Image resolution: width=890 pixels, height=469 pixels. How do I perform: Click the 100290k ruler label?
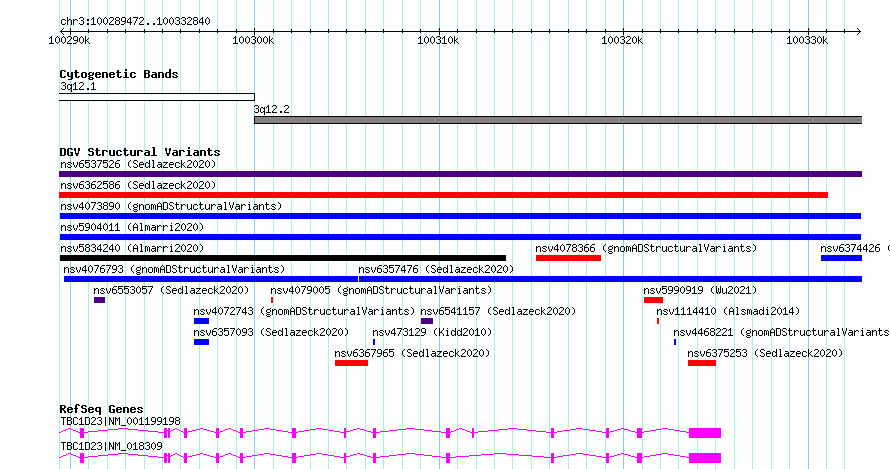click(69, 40)
